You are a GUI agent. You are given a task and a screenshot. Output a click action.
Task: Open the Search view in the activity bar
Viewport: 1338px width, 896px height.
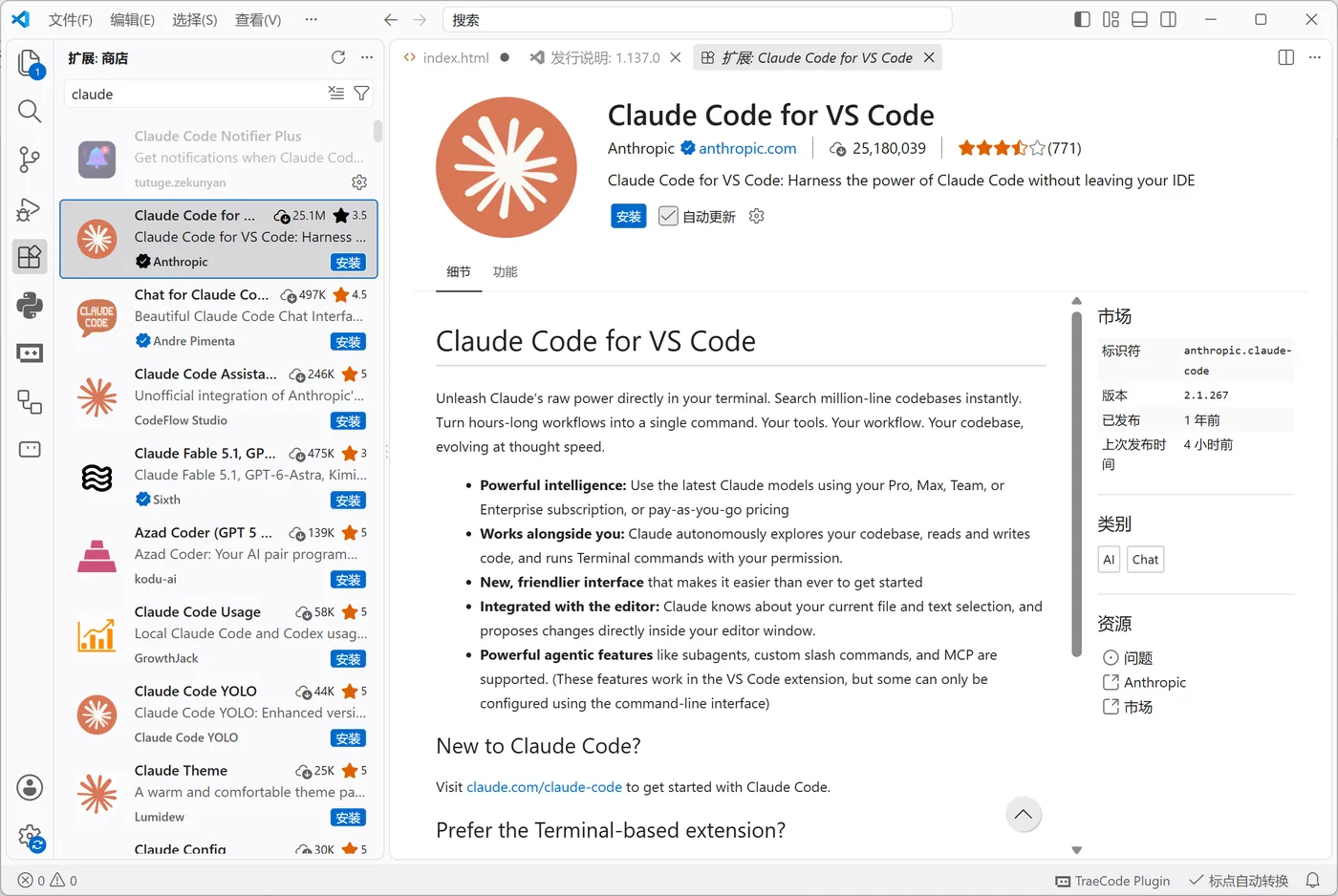point(30,112)
